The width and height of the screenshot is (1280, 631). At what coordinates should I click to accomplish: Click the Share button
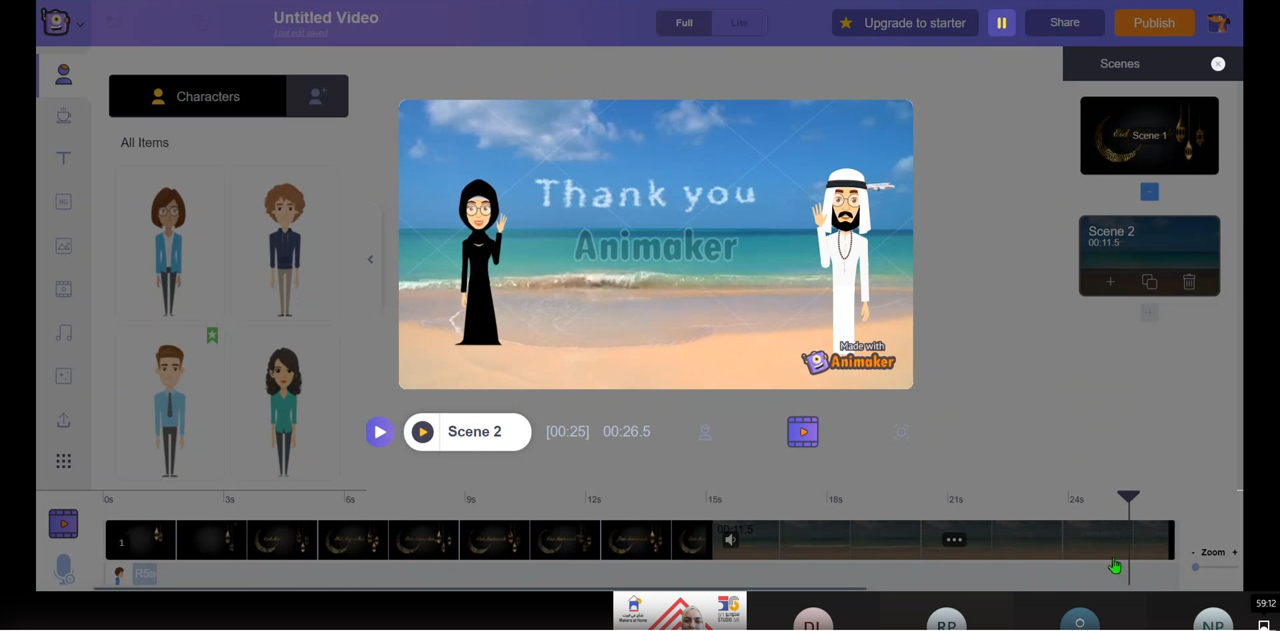(1065, 23)
